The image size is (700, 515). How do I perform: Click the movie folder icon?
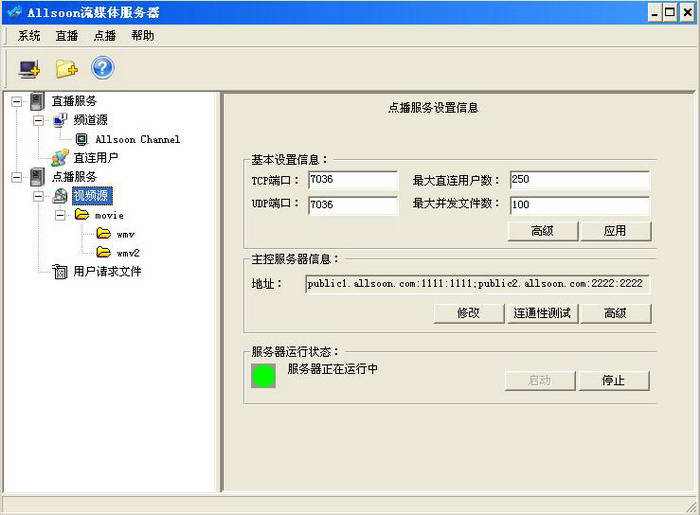click(x=82, y=215)
